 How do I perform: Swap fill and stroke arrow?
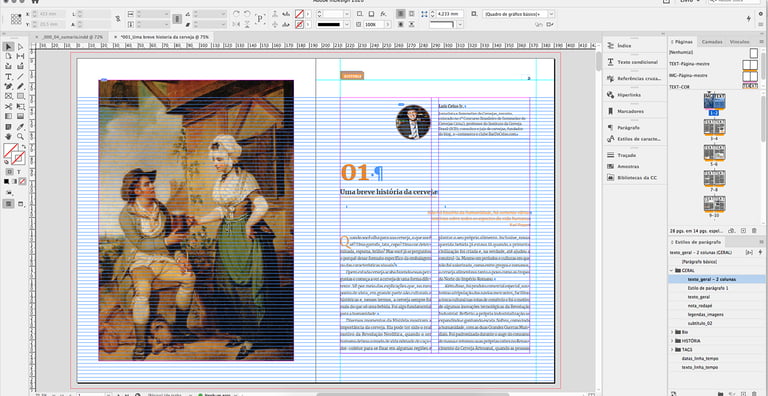23,146
